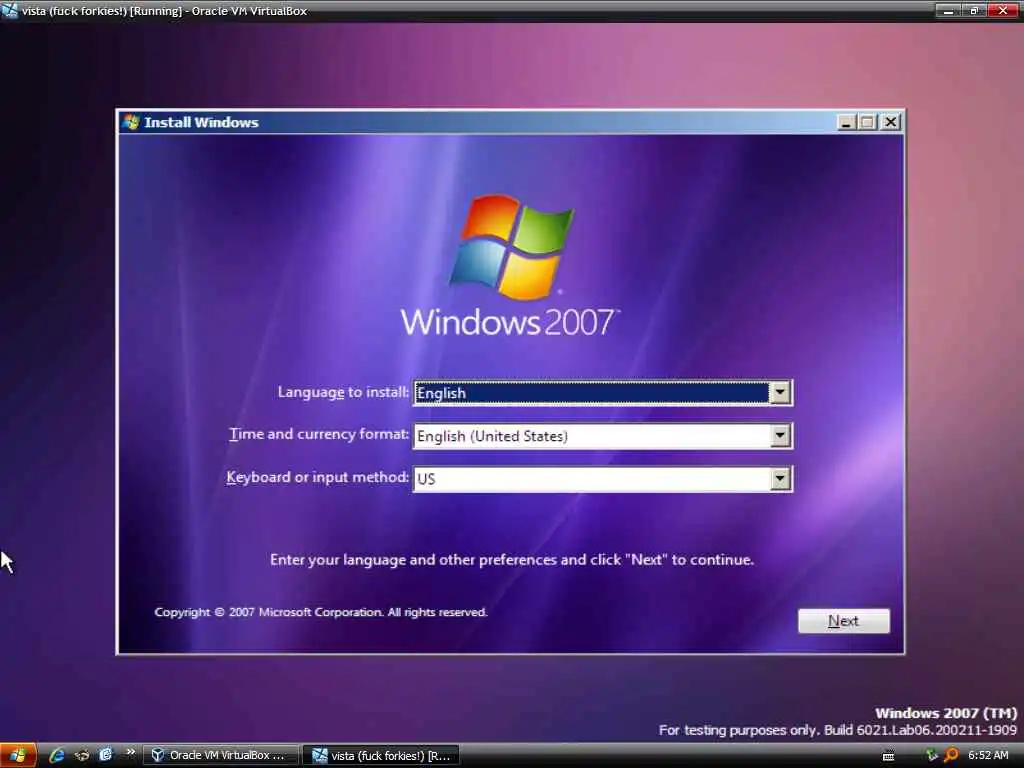1024x768 pixels.
Task: Close the VirtualBox VM window
Action: [1003, 10]
